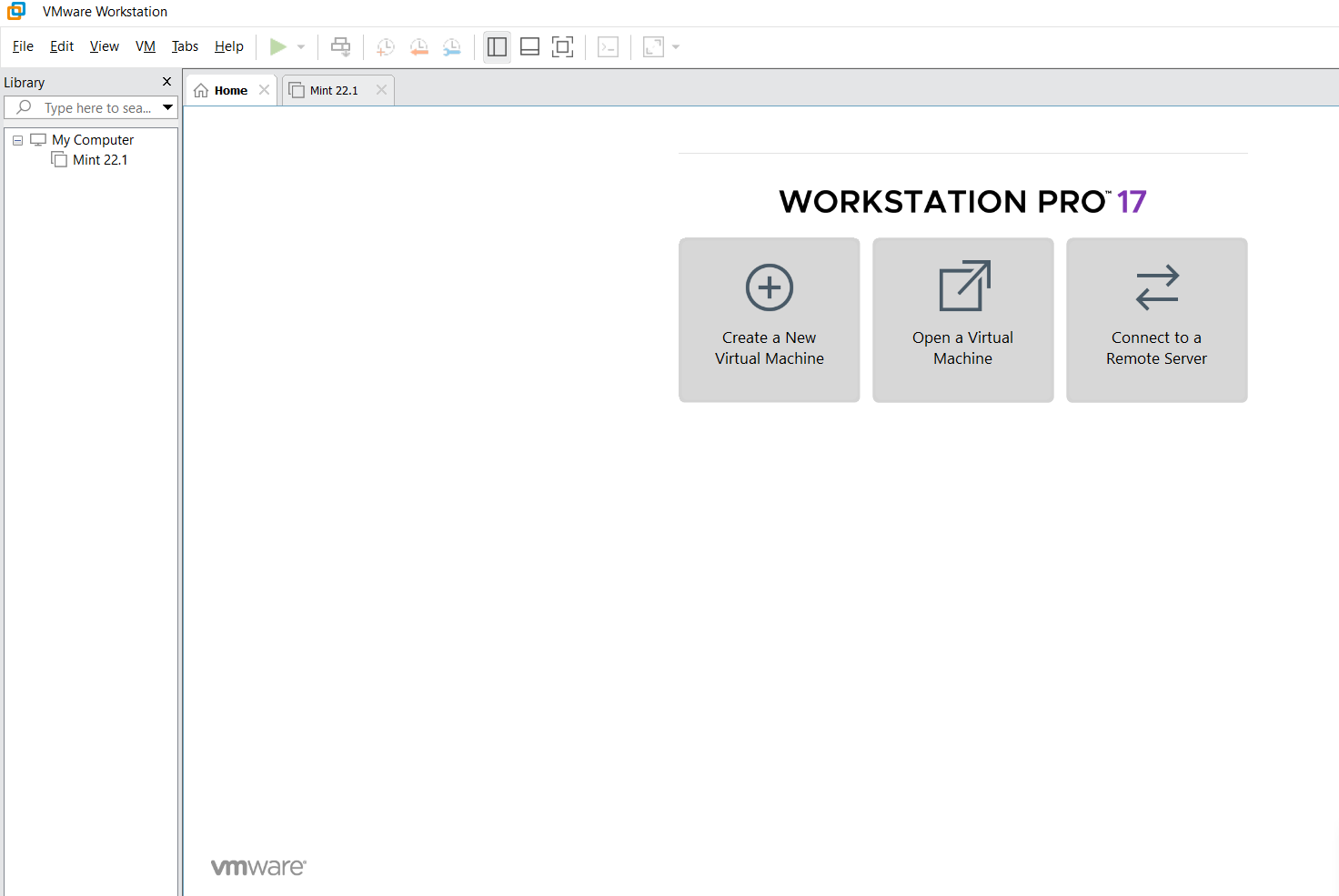Image resolution: width=1339 pixels, height=896 pixels.
Task: Switch to the Home tab
Action: pyautogui.click(x=231, y=90)
